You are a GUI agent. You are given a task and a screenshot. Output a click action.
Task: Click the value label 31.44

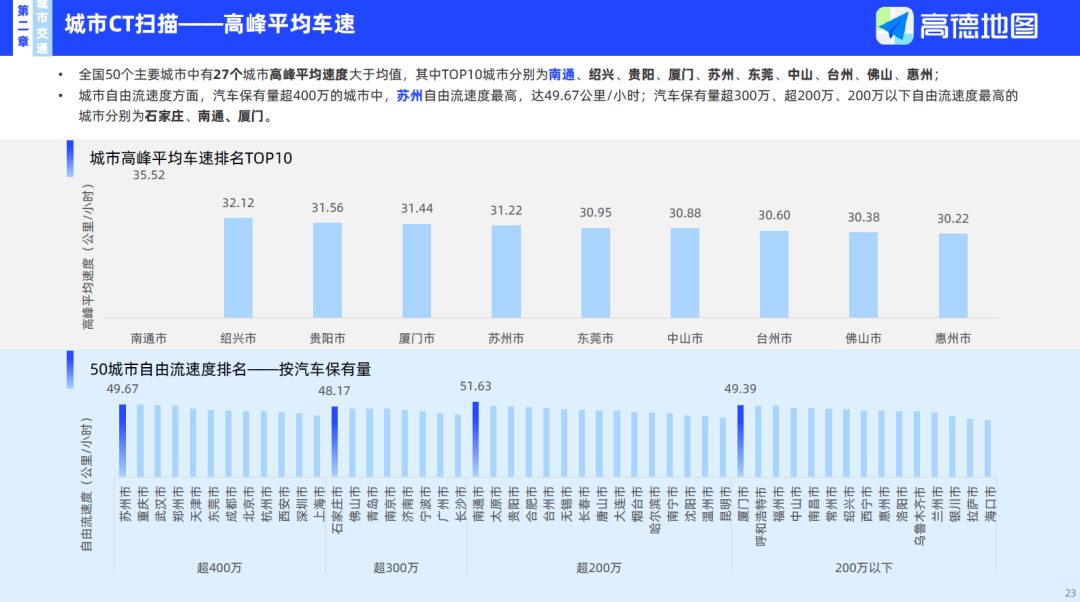coord(417,209)
